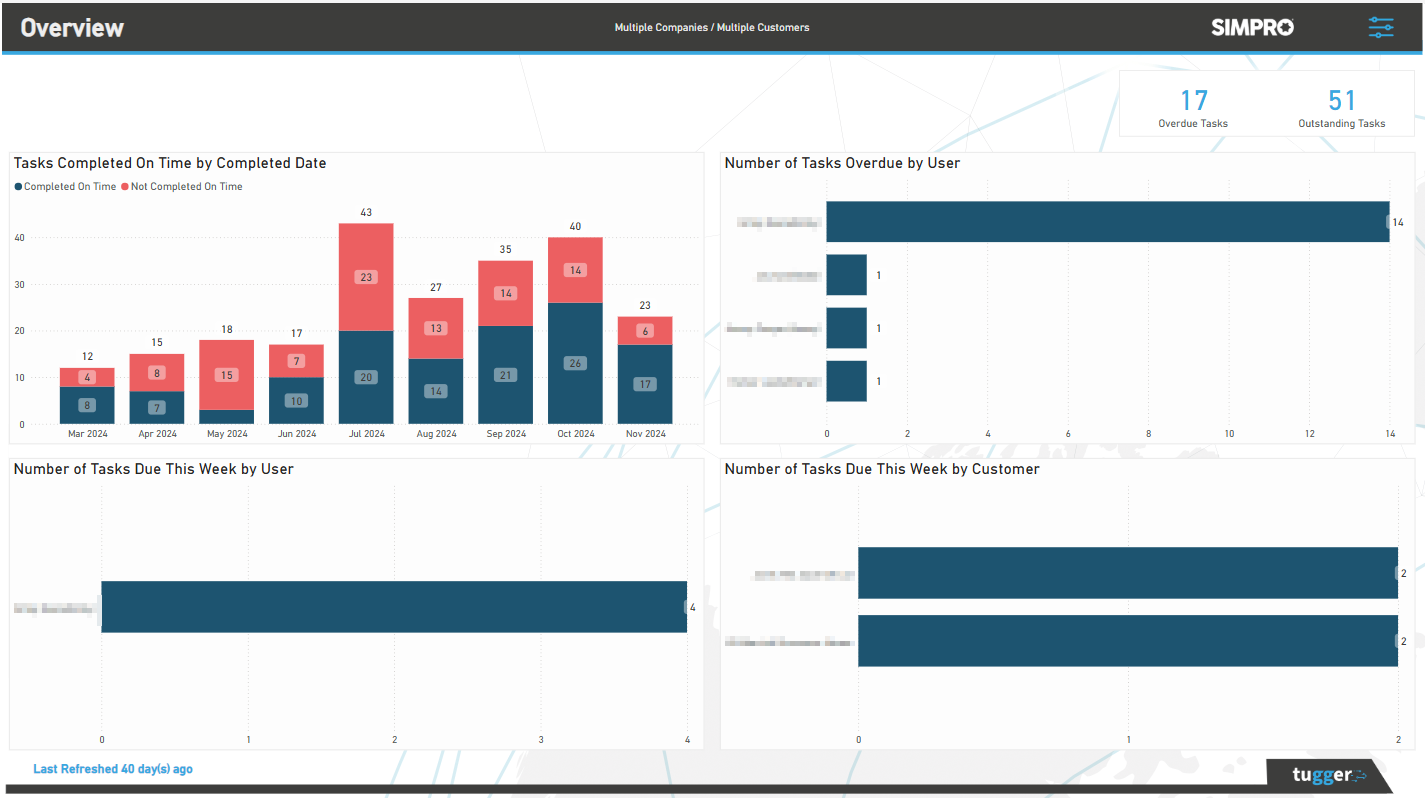
Task: Select the '51 Outstanding Tasks' KPI card
Action: 1341,107
